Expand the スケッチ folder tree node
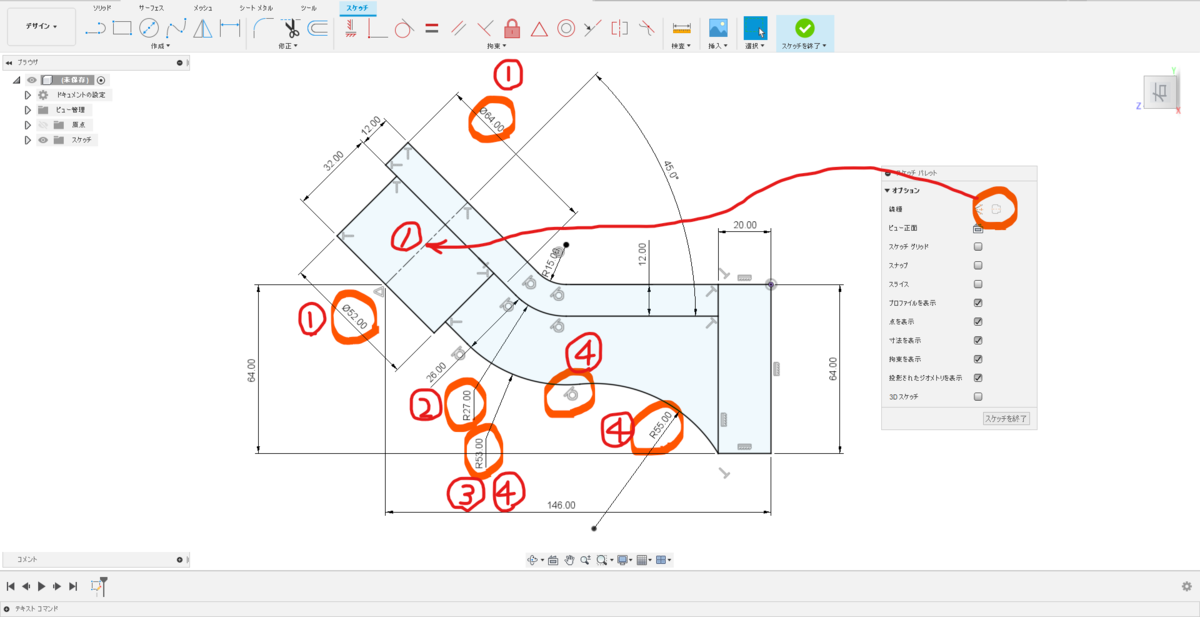The image size is (1200, 617). 28,140
